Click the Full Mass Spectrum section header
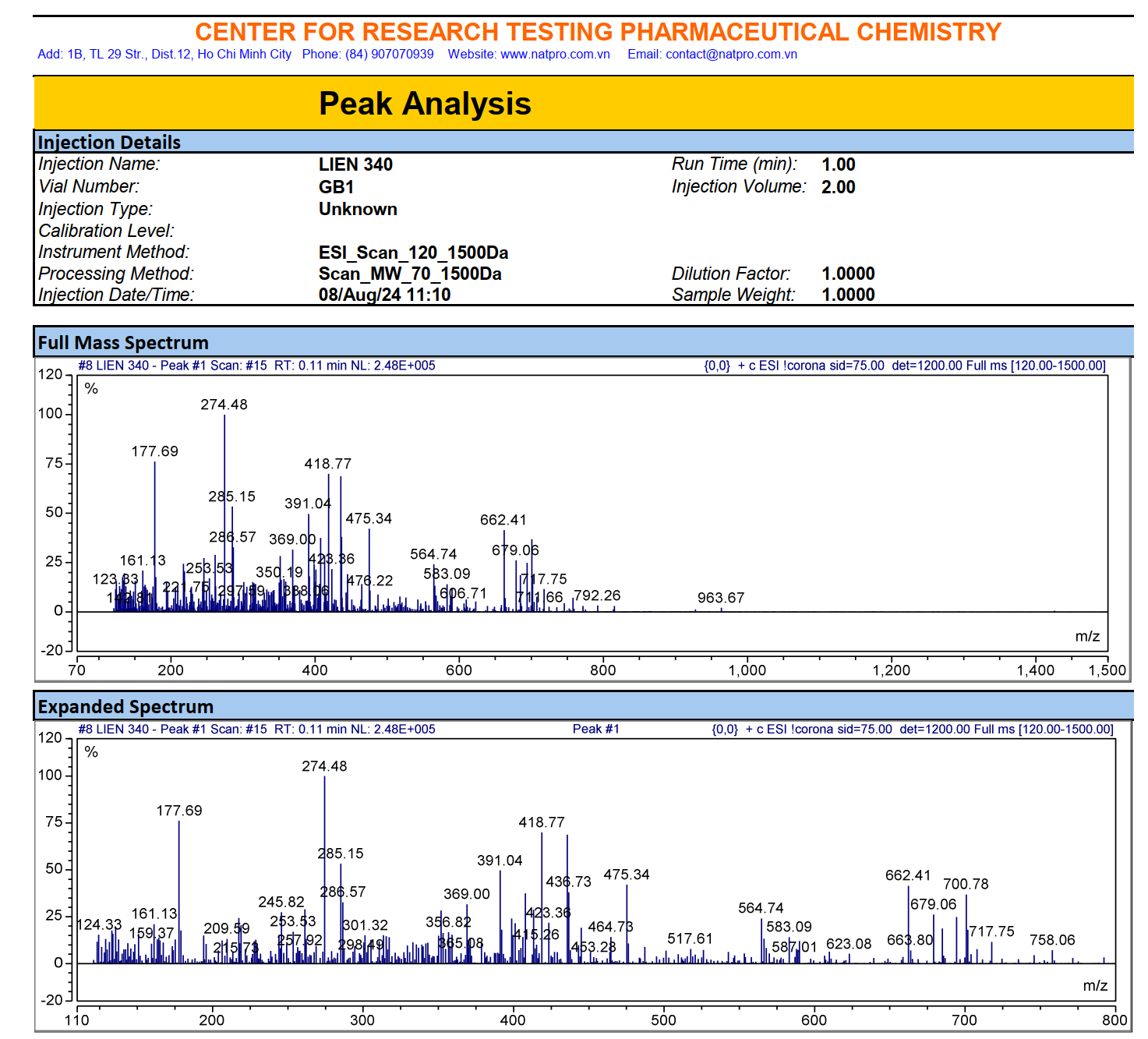1148x1039 pixels. pos(123,343)
